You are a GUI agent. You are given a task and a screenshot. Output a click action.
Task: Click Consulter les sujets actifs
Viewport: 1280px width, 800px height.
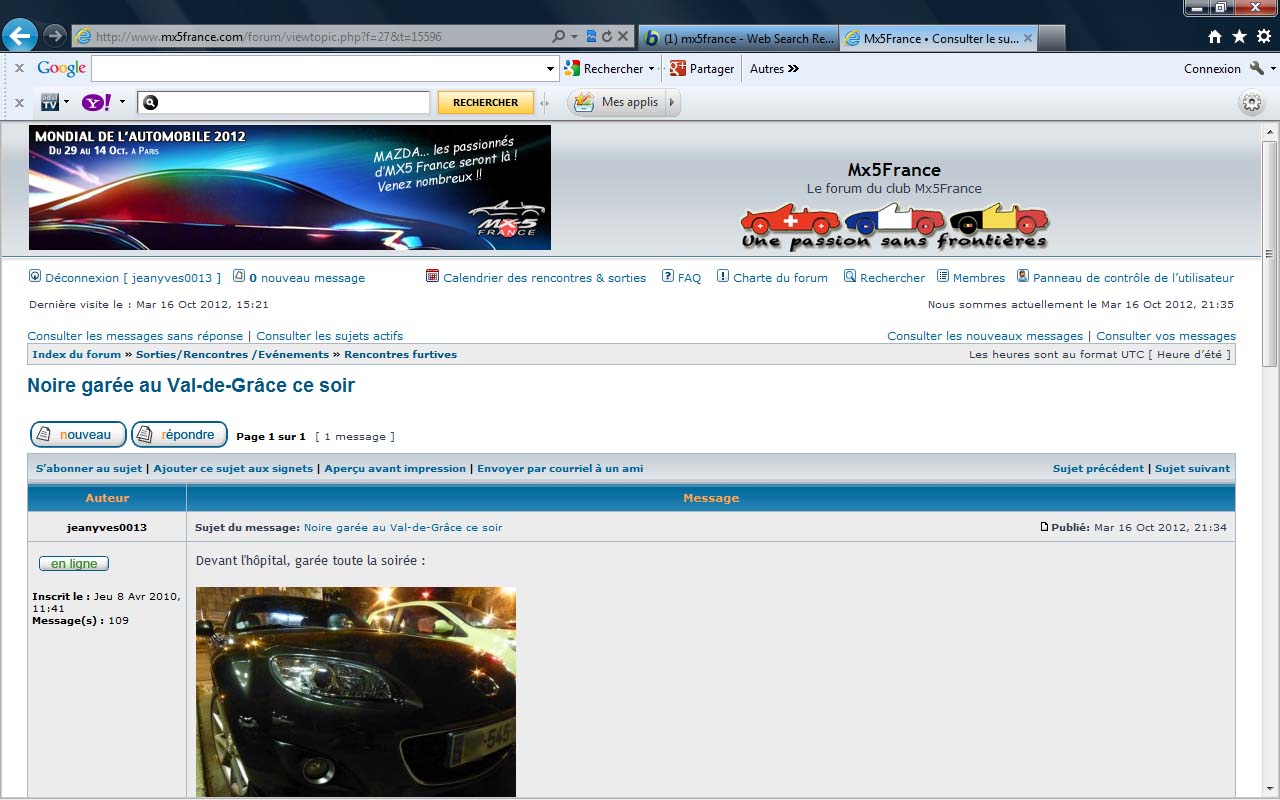(330, 336)
